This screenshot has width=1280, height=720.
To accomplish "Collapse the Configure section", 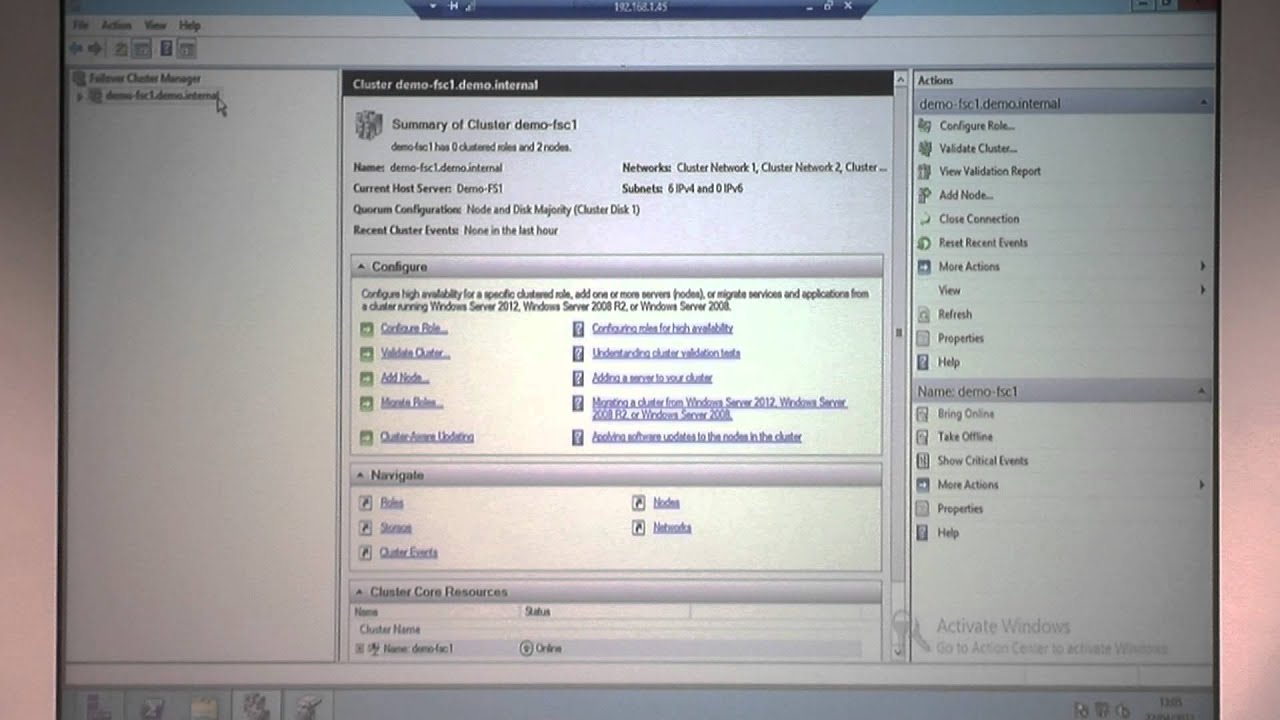I will pyautogui.click(x=361, y=267).
